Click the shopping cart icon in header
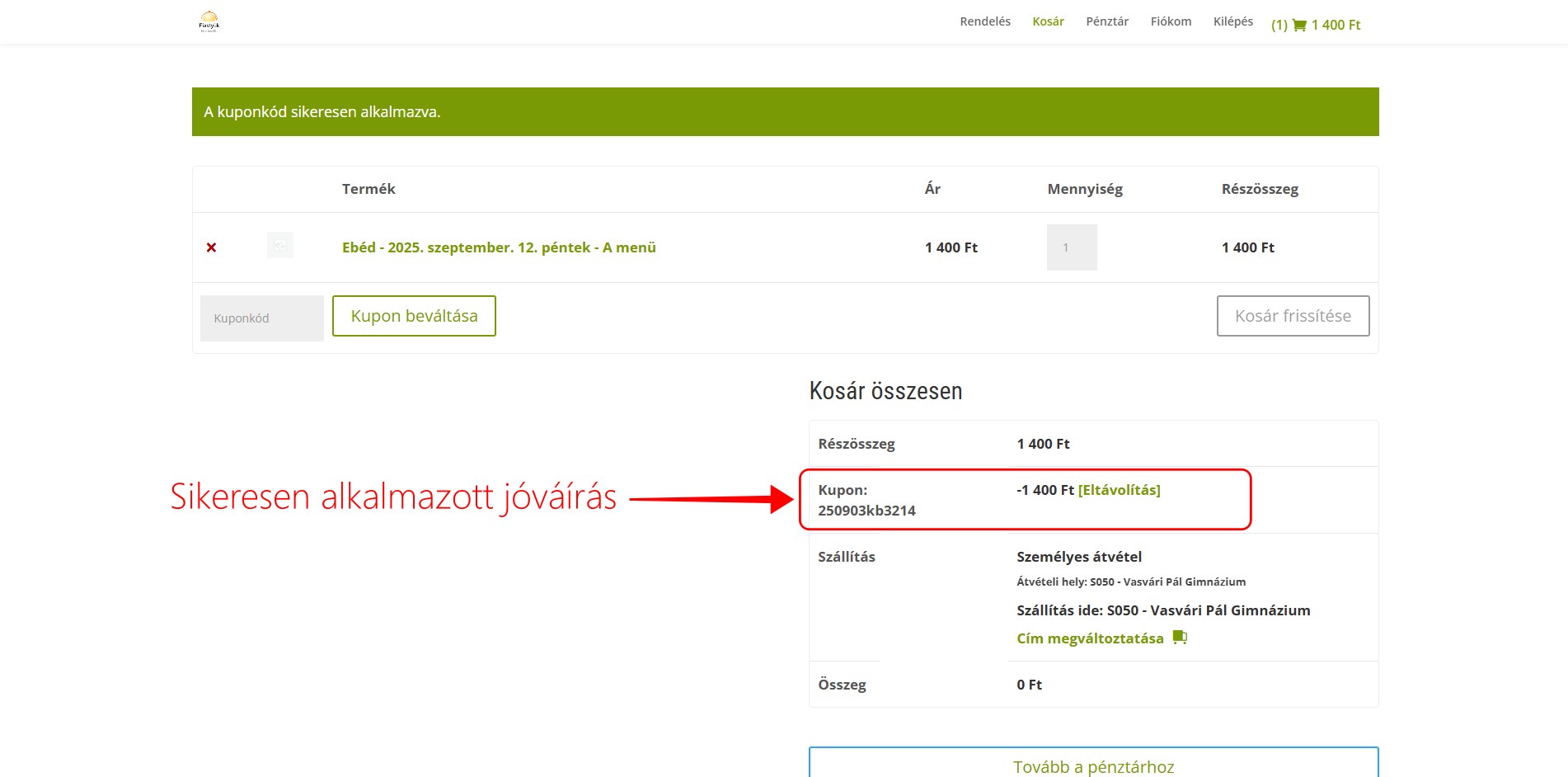The height and width of the screenshot is (777, 1568). click(1299, 26)
